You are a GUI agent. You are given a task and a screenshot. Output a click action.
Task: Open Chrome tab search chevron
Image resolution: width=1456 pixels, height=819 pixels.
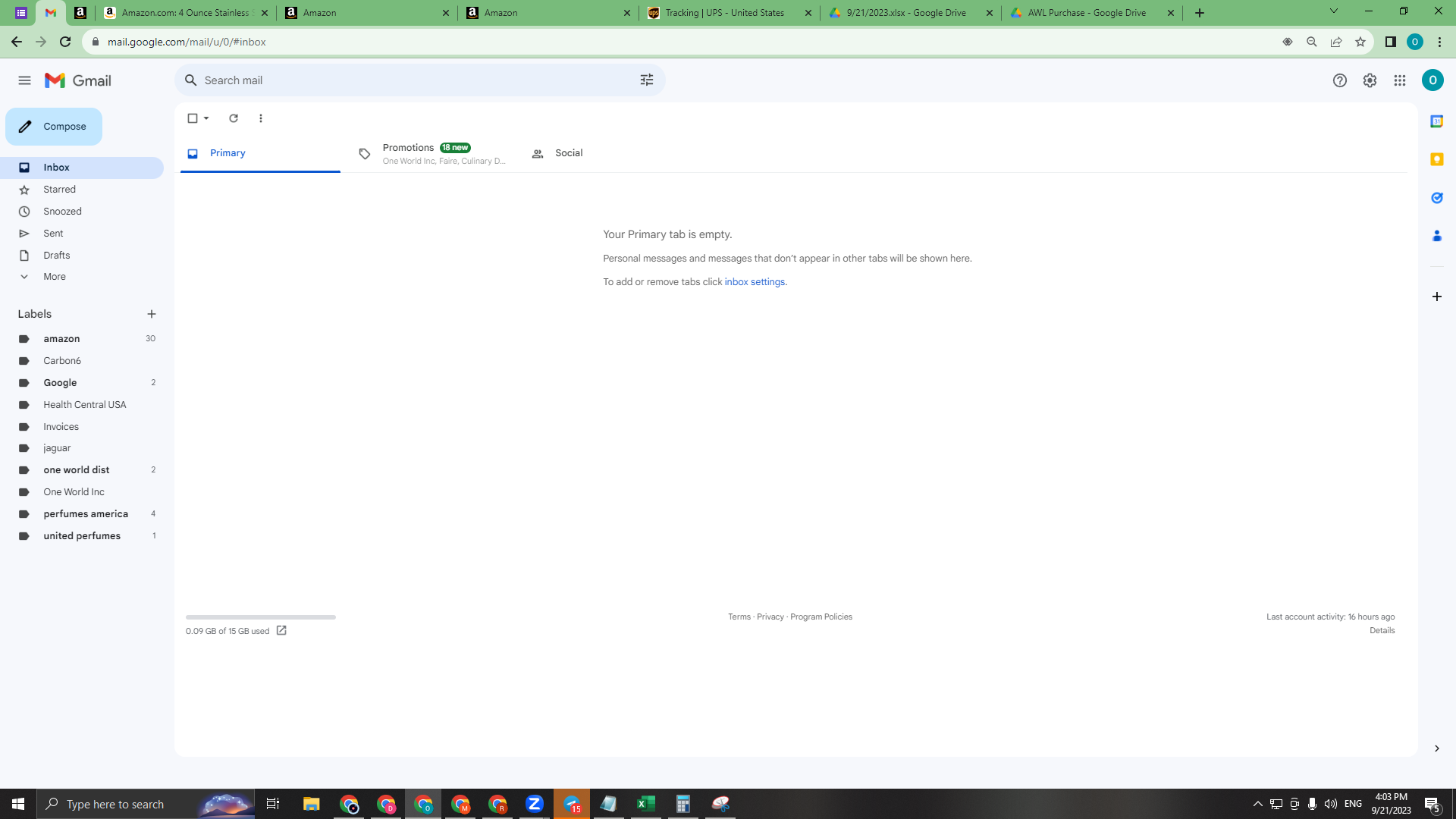coord(1334,11)
